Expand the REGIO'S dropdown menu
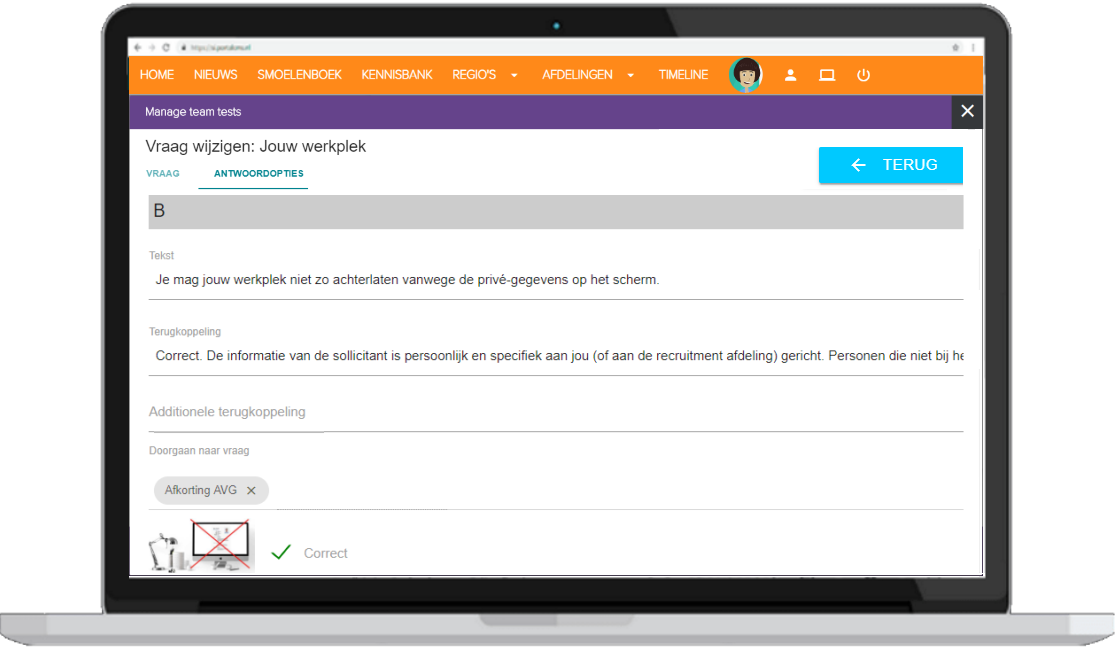Screen dimensions: 1115x650 tap(514, 75)
